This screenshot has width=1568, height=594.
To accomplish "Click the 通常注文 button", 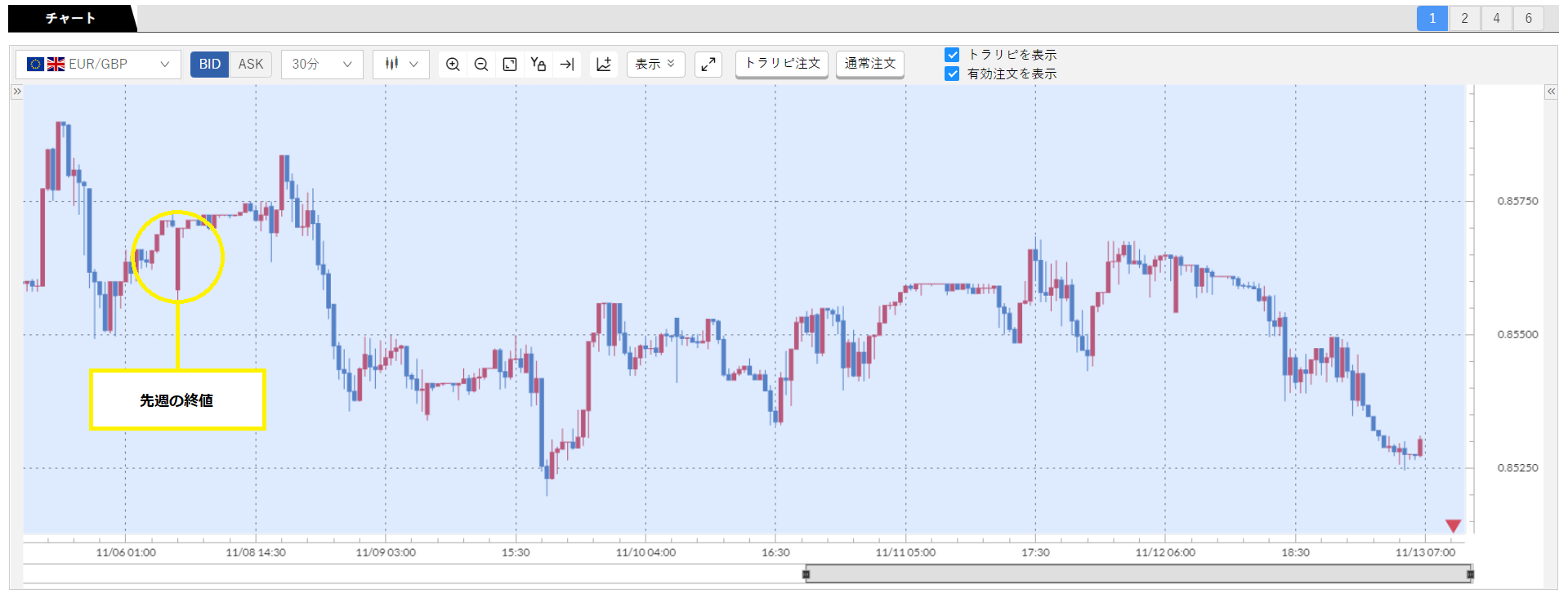I will [870, 64].
